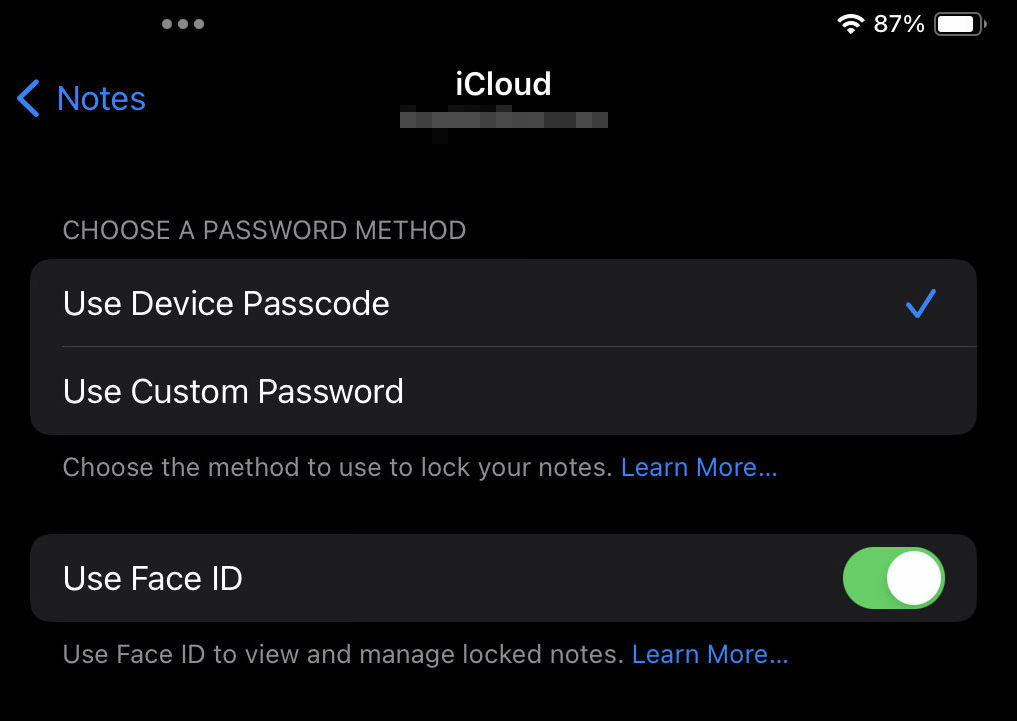Tap the blue checkmark beside Device Passcode
The height and width of the screenshot is (721, 1017).
(921, 303)
